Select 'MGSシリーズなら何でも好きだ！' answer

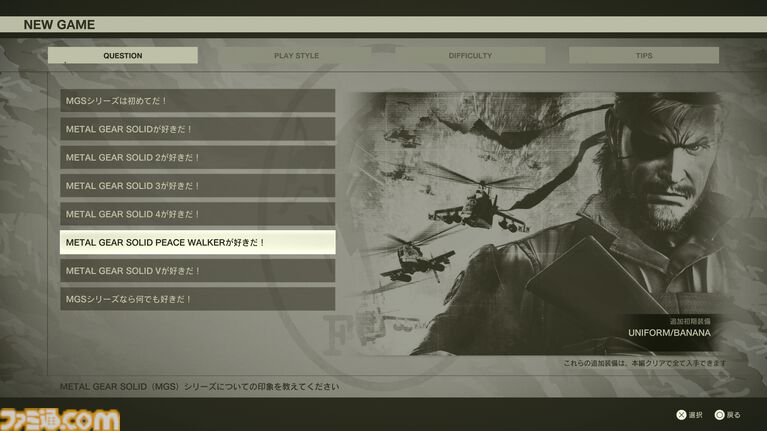pos(198,299)
